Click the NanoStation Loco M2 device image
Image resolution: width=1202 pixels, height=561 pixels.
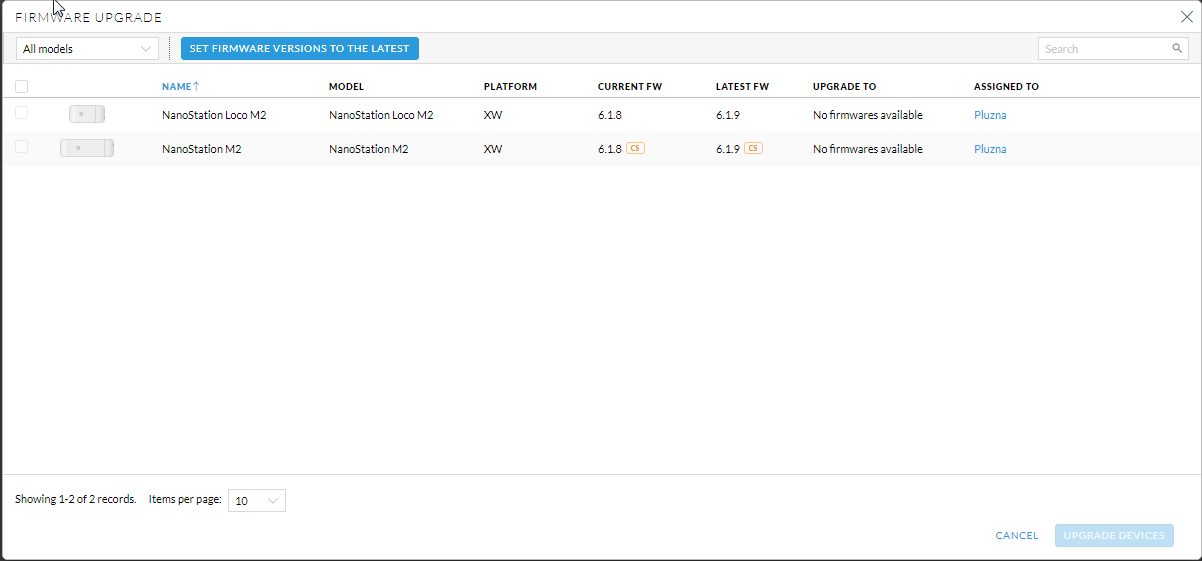click(x=87, y=115)
